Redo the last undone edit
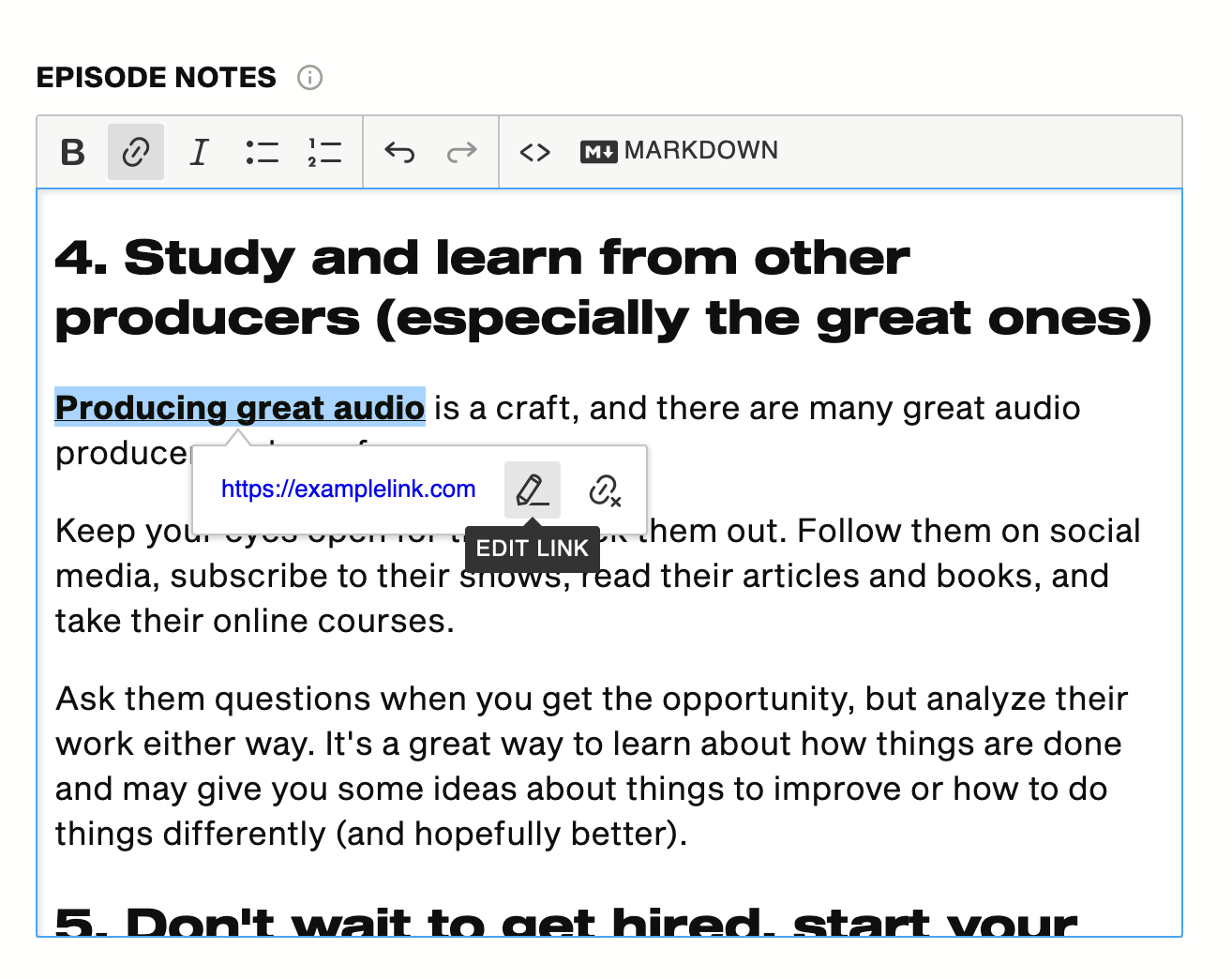Screen dimensions: 1232x979 [x=461, y=152]
